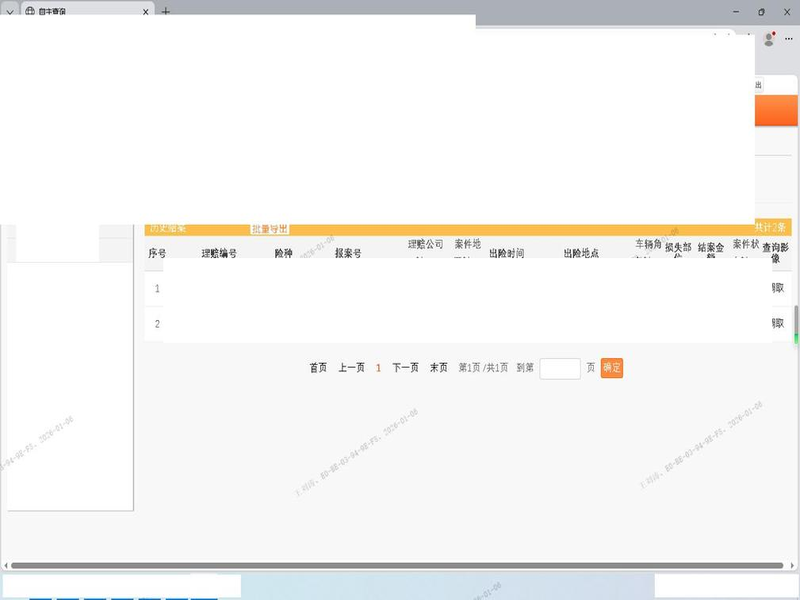Close the current browser tab
This screenshot has height=600, width=800.
pyautogui.click(x=146, y=12)
